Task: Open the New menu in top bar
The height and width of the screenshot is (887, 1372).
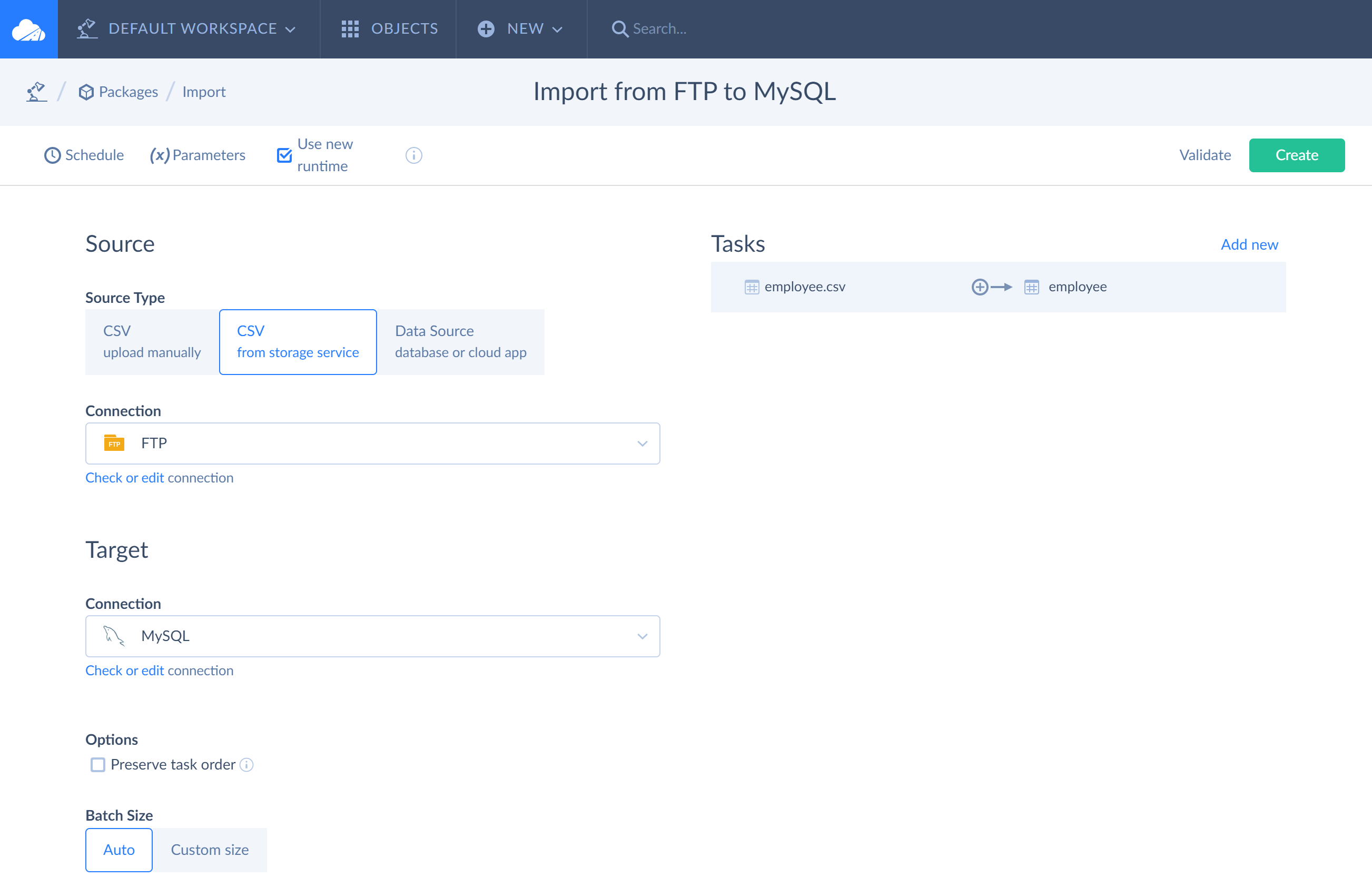Action: tap(520, 29)
